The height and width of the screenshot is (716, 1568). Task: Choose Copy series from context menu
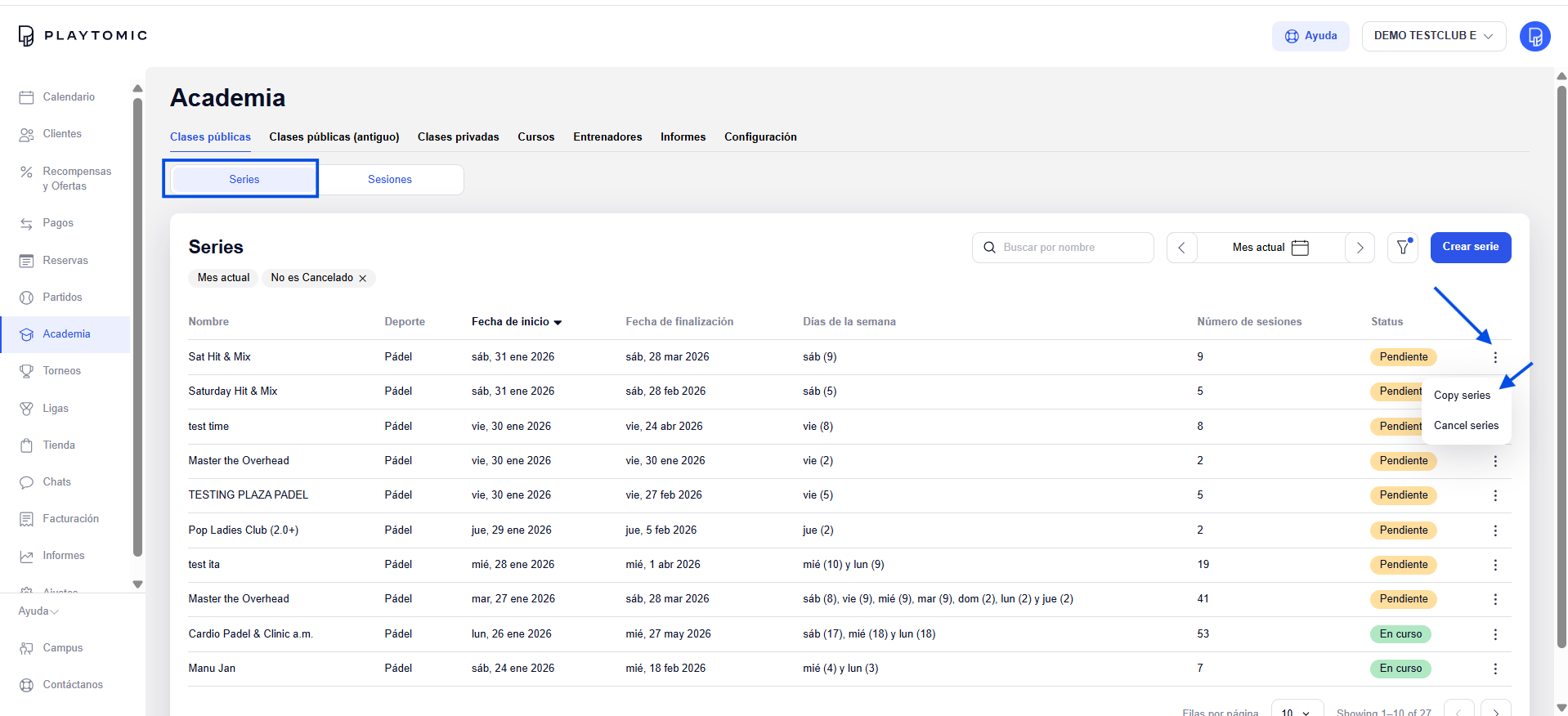click(1462, 396)
